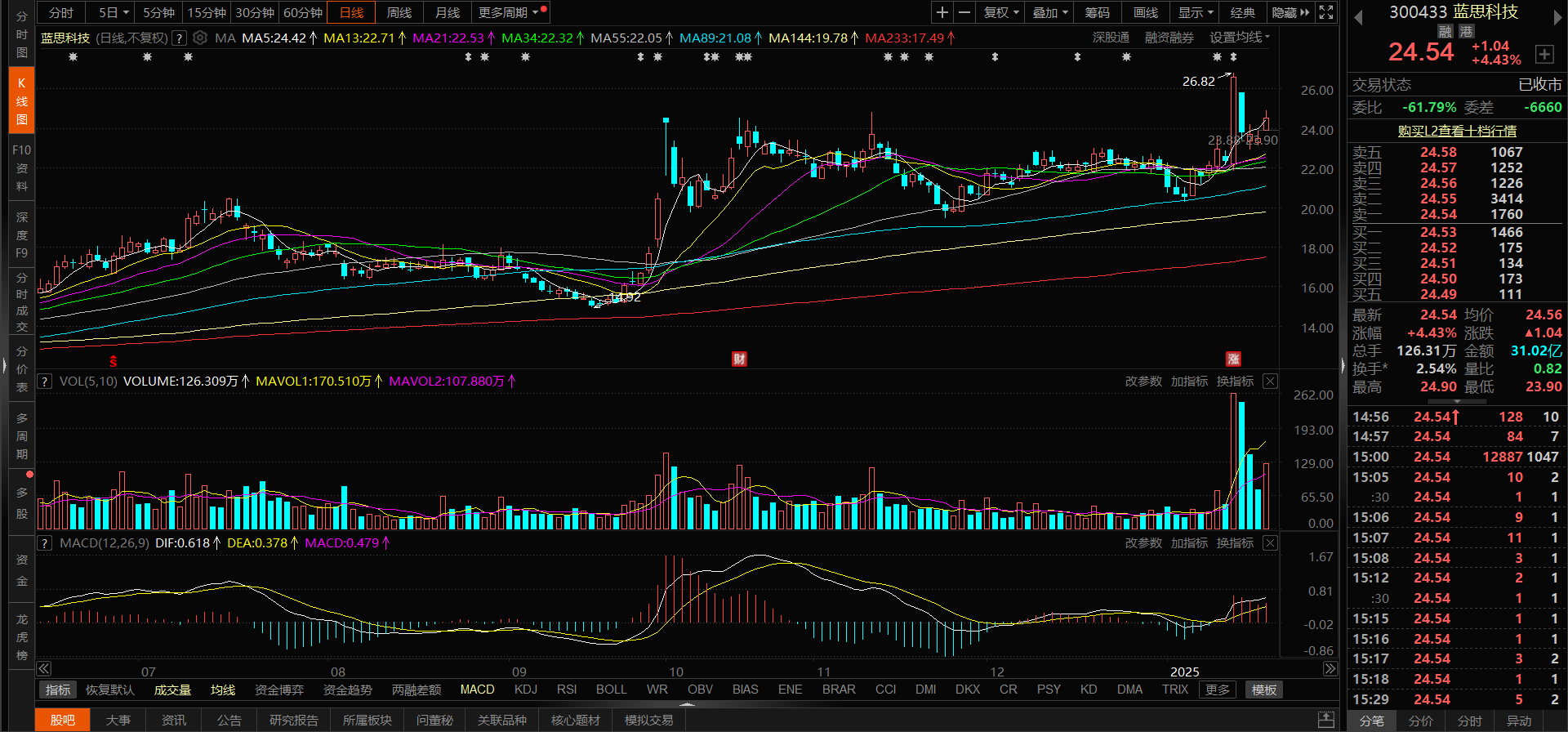Toggle 均线 moving average display

(222, 690)
